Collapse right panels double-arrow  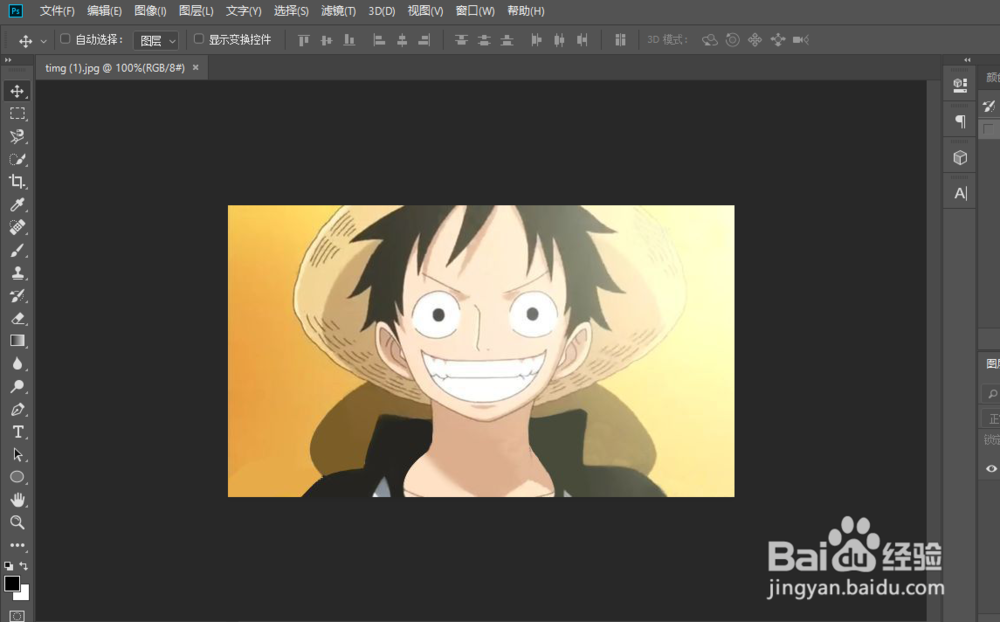coord(967,59)
